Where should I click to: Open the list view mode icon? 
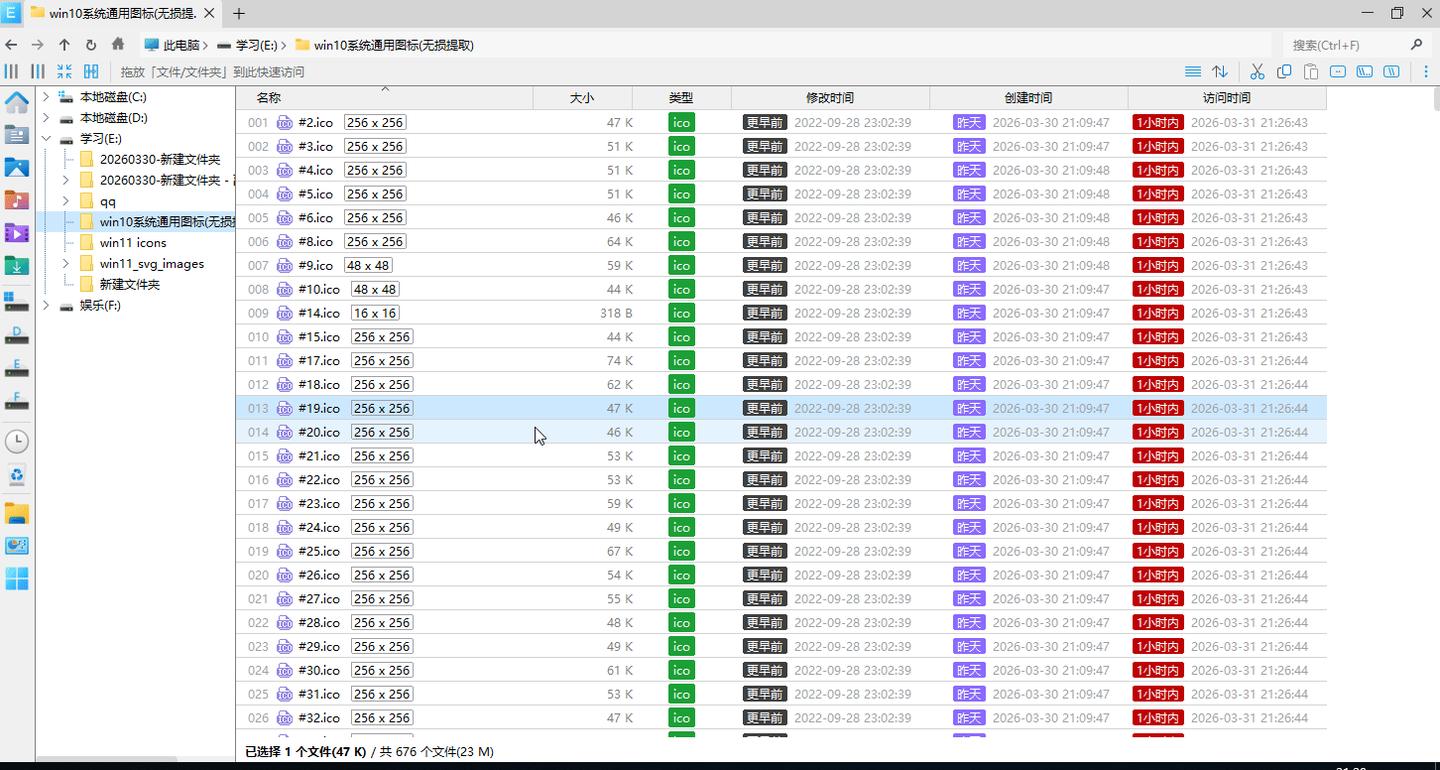coord(1193,72)
